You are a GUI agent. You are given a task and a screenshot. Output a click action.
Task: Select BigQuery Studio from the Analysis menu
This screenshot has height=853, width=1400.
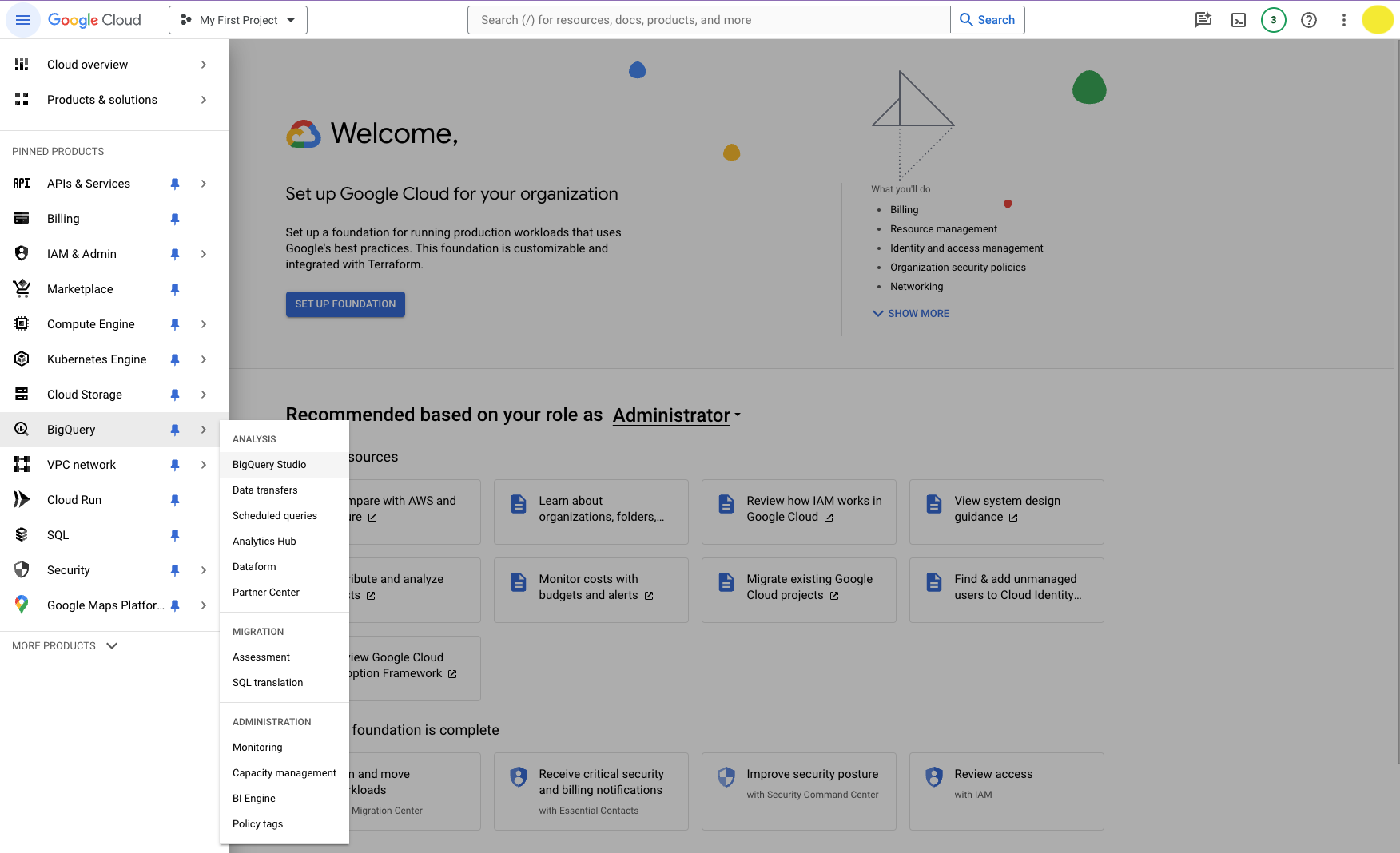268,464
